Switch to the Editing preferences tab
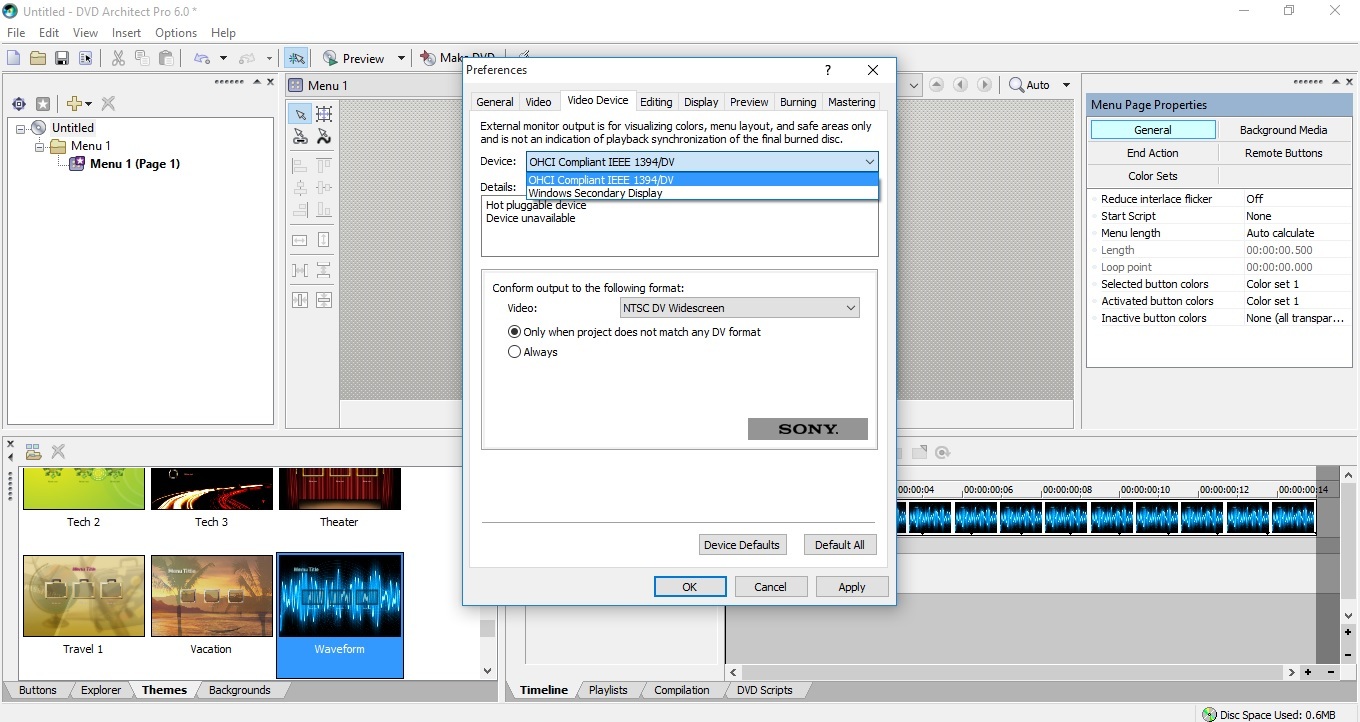The height and width of the screenshot is (722, 1360). 656,102
